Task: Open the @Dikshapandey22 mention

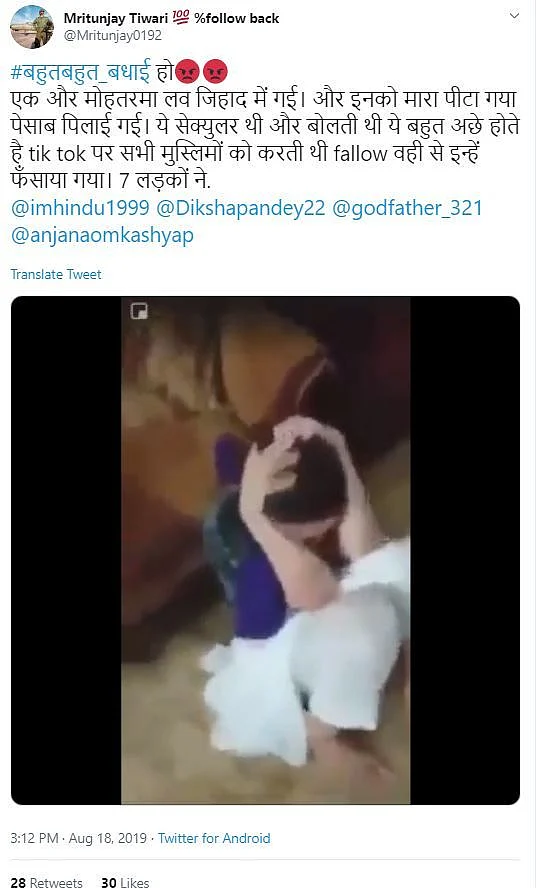Action: (x=240, y=208)
